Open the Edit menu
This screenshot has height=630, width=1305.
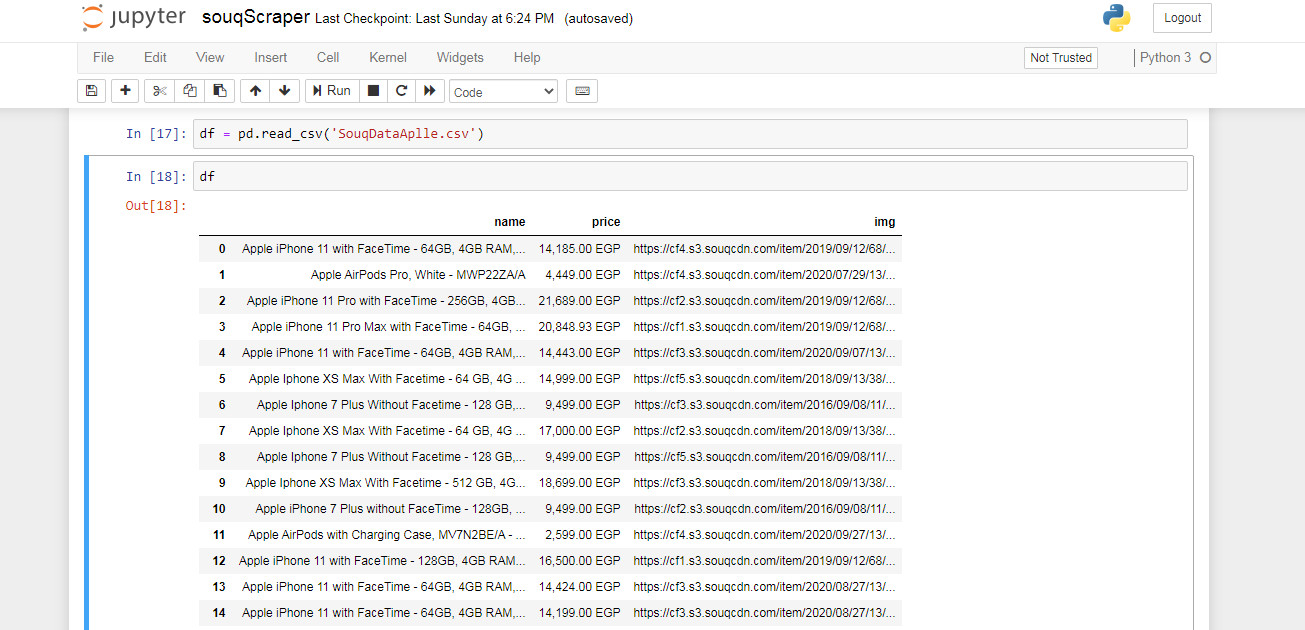point(155,58)
